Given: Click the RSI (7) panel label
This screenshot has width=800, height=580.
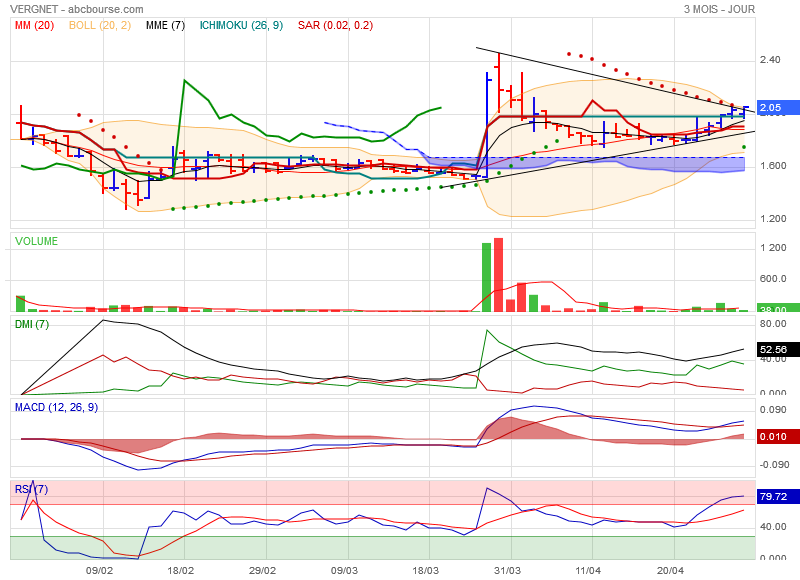Looking at the screenshot, I should tap(32, 490).
